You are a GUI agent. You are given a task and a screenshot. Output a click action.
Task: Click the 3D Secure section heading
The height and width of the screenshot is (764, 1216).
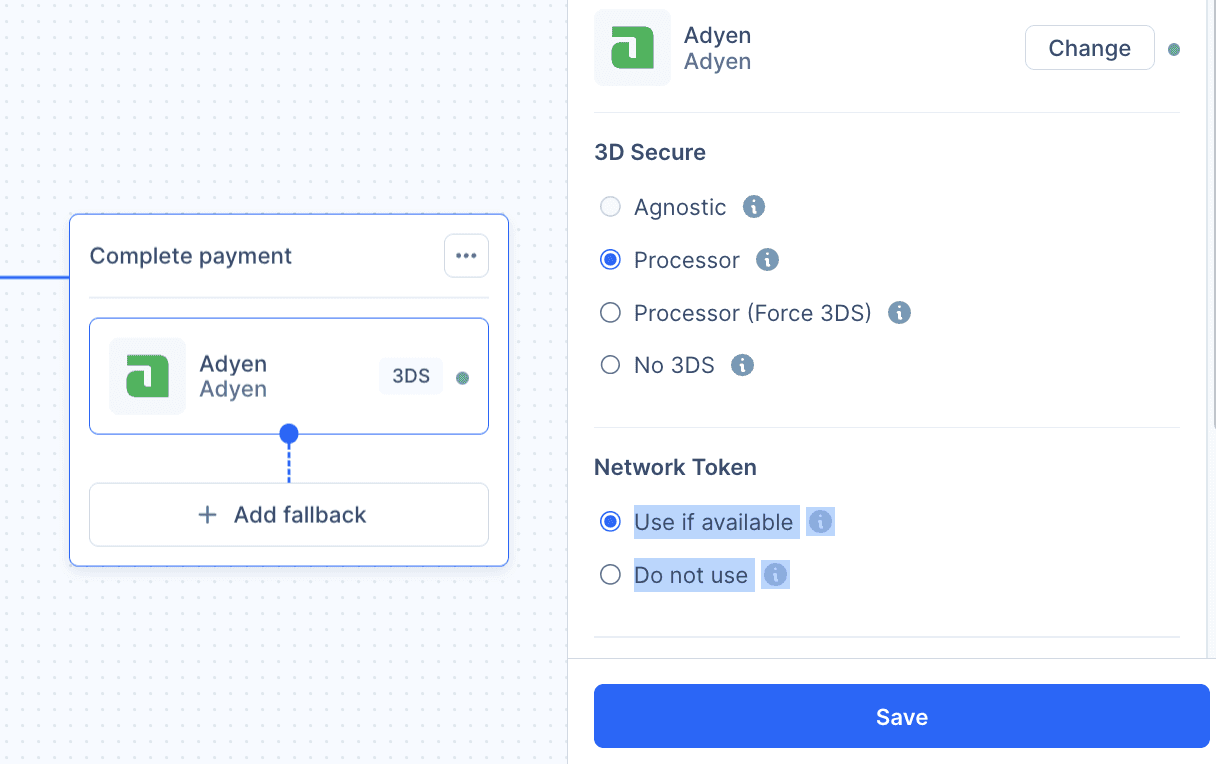tap(650, 152)
